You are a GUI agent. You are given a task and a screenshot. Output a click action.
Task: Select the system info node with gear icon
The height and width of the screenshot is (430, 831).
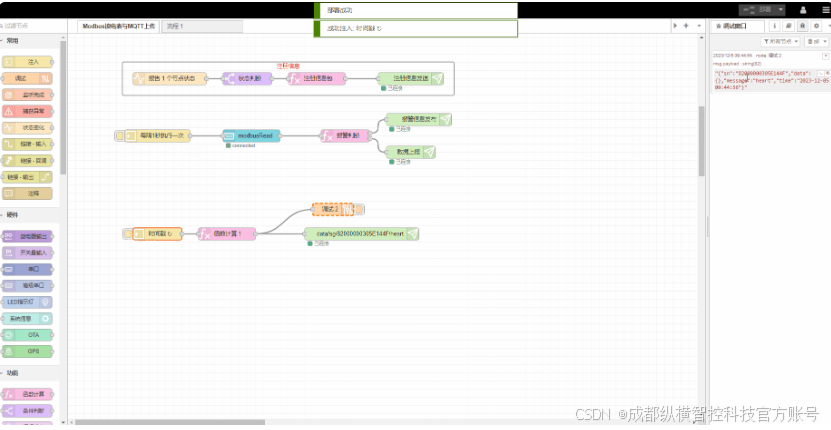click(28, 319)
